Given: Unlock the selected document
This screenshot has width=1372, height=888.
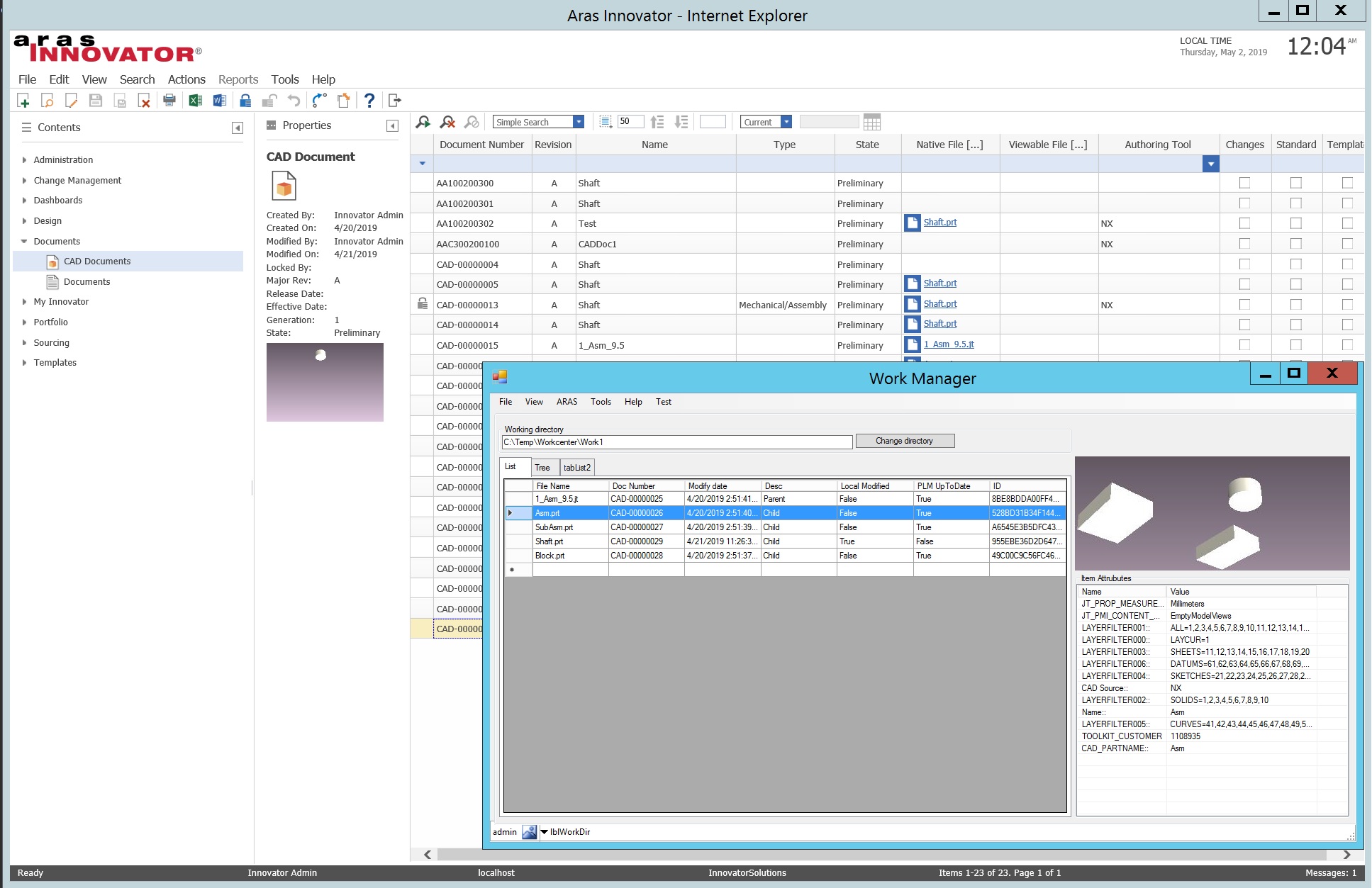Looking at the screenshot, I should click(x=269, y=101).
